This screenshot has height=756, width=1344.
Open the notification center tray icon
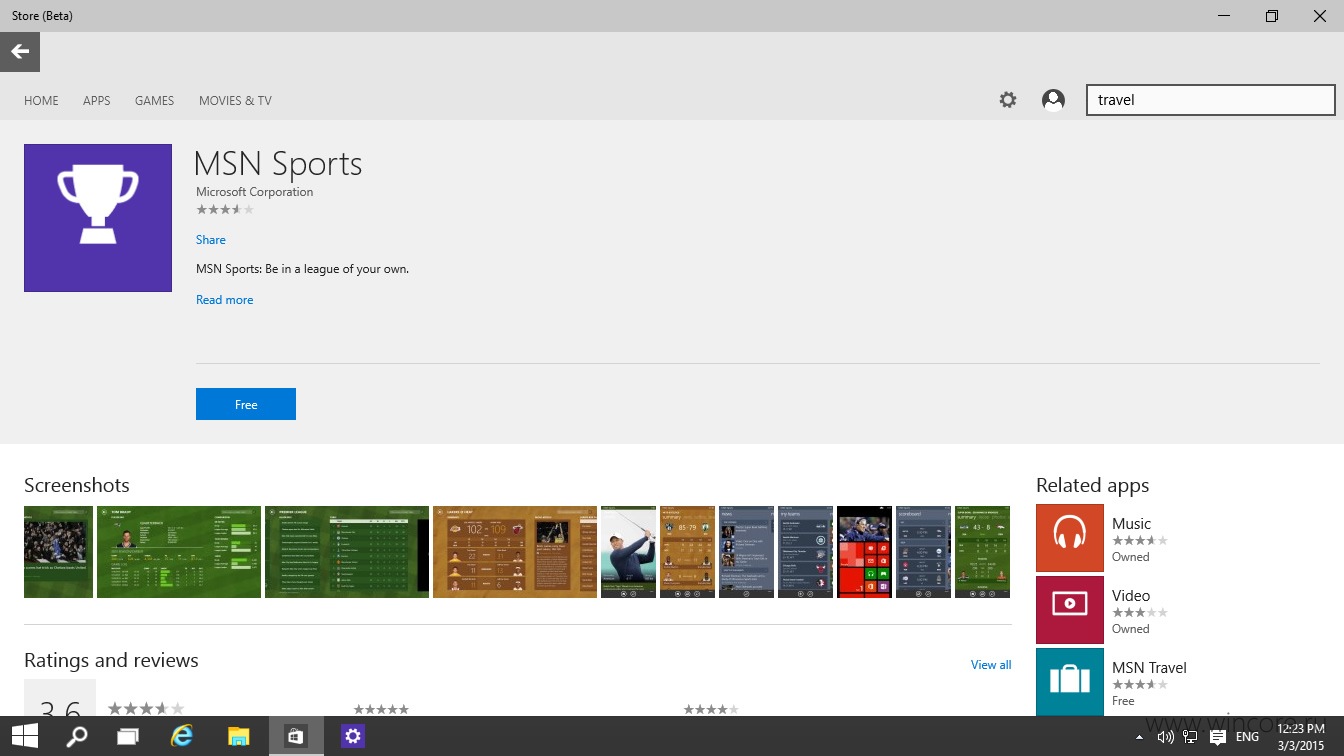1218,738
